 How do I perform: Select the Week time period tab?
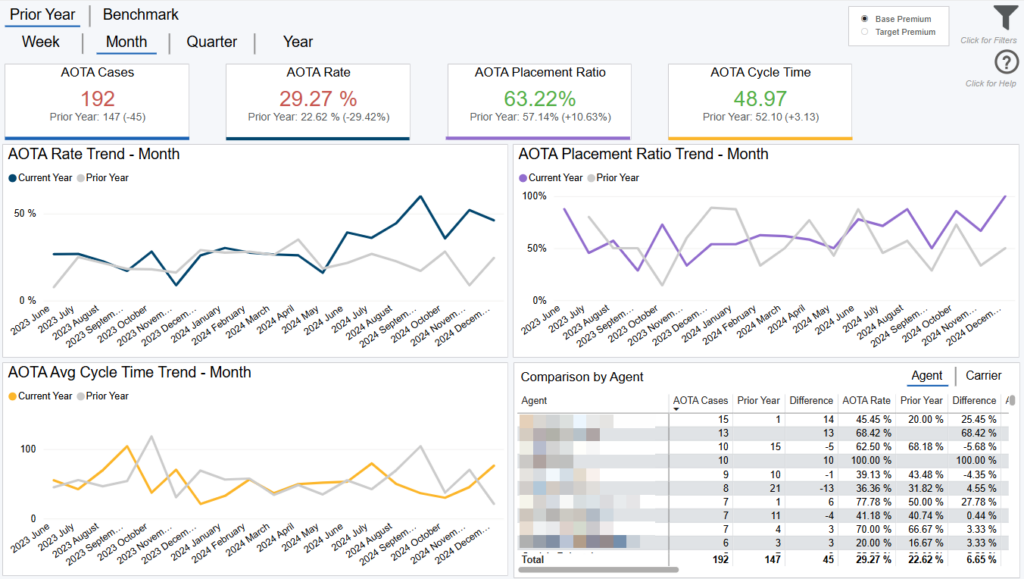click(41, 42)
